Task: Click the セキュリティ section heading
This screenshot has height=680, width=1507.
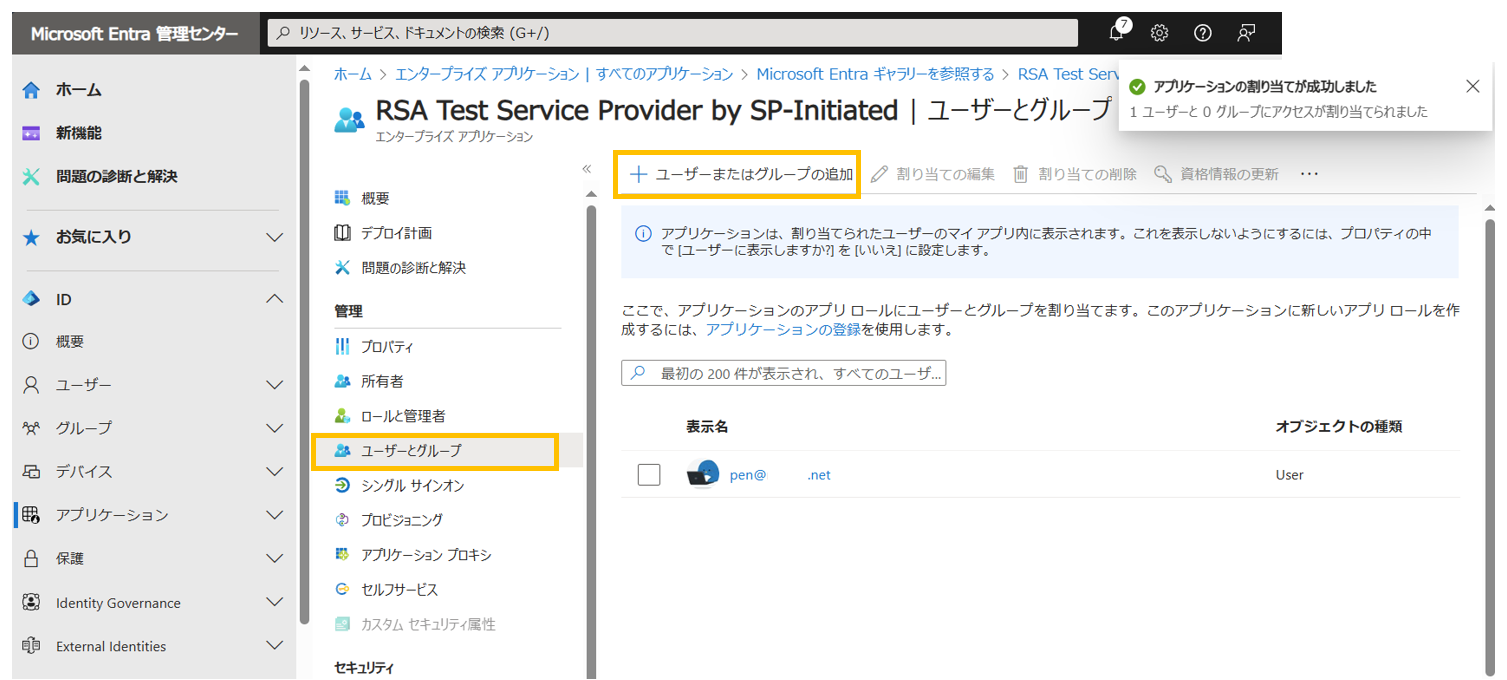Action: 363,667
